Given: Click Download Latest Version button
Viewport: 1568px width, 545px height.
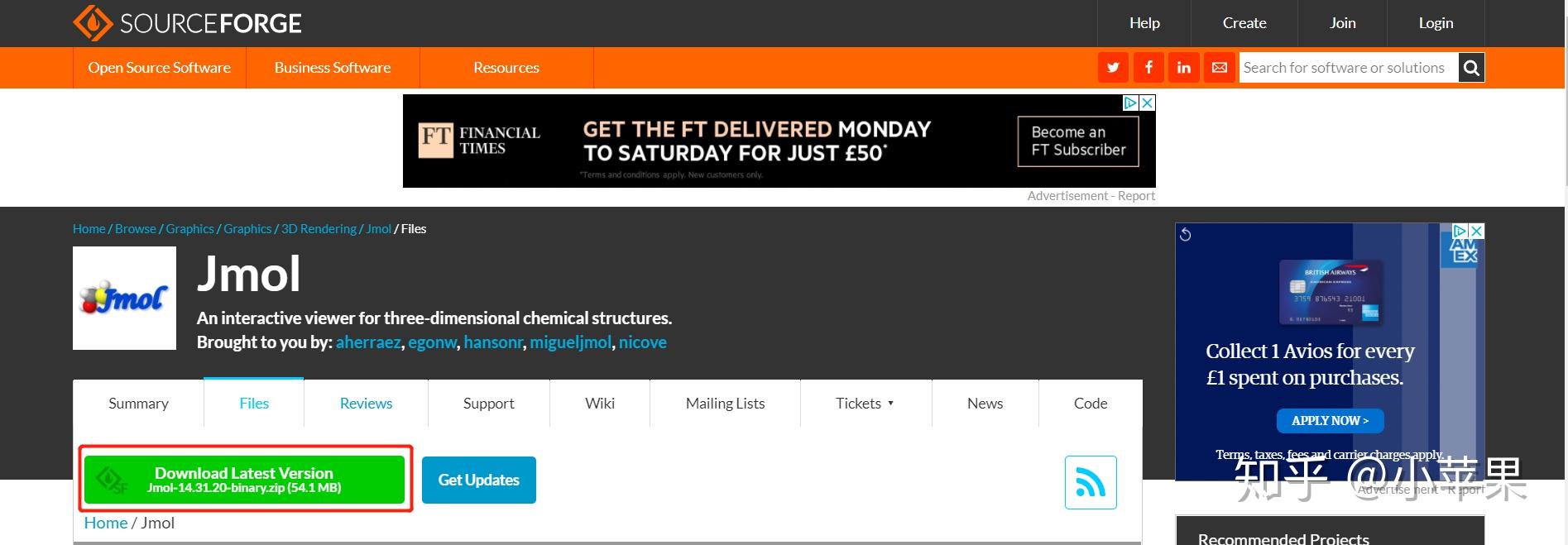Looking at the screenshot, I should coord(244,480).
